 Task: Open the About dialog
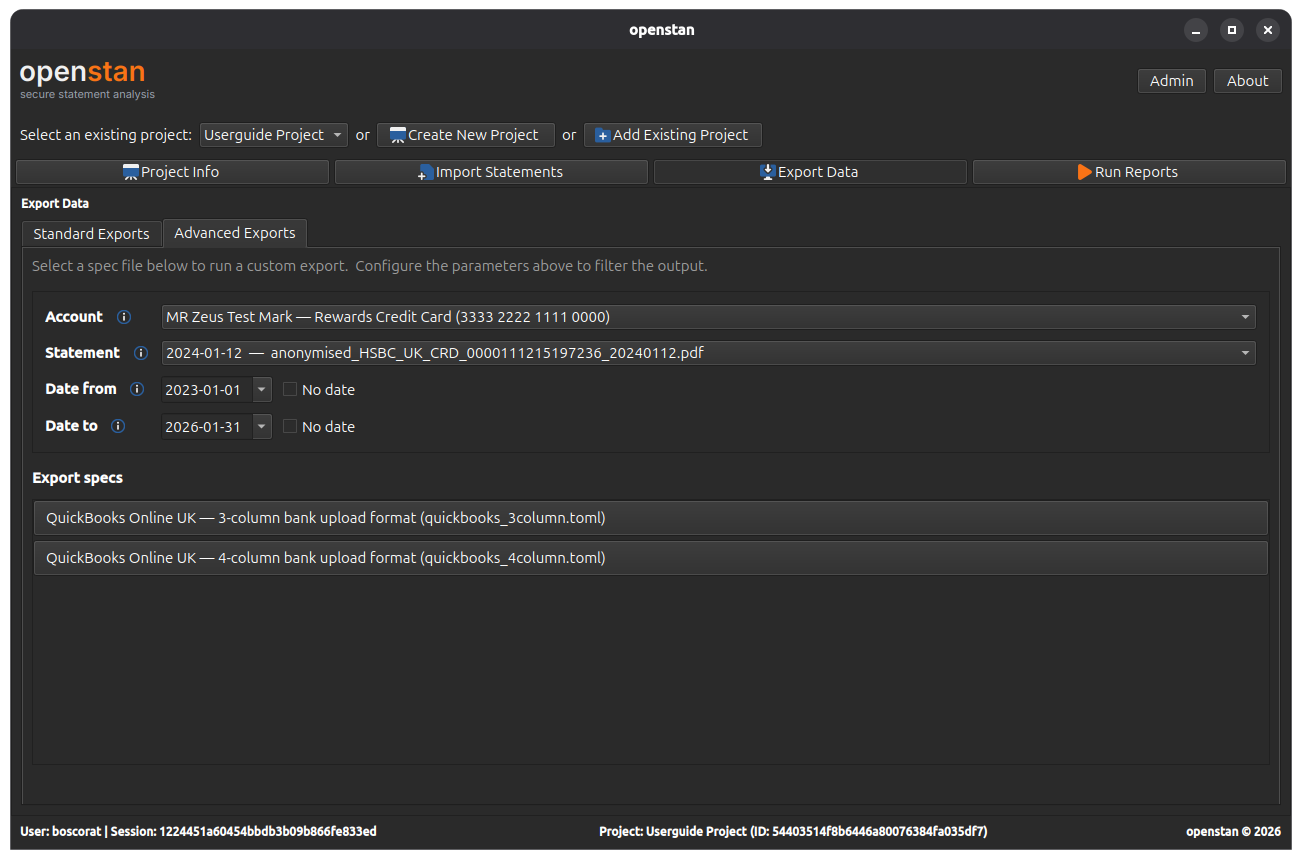pyautogui.click(x=1247, y=81)
